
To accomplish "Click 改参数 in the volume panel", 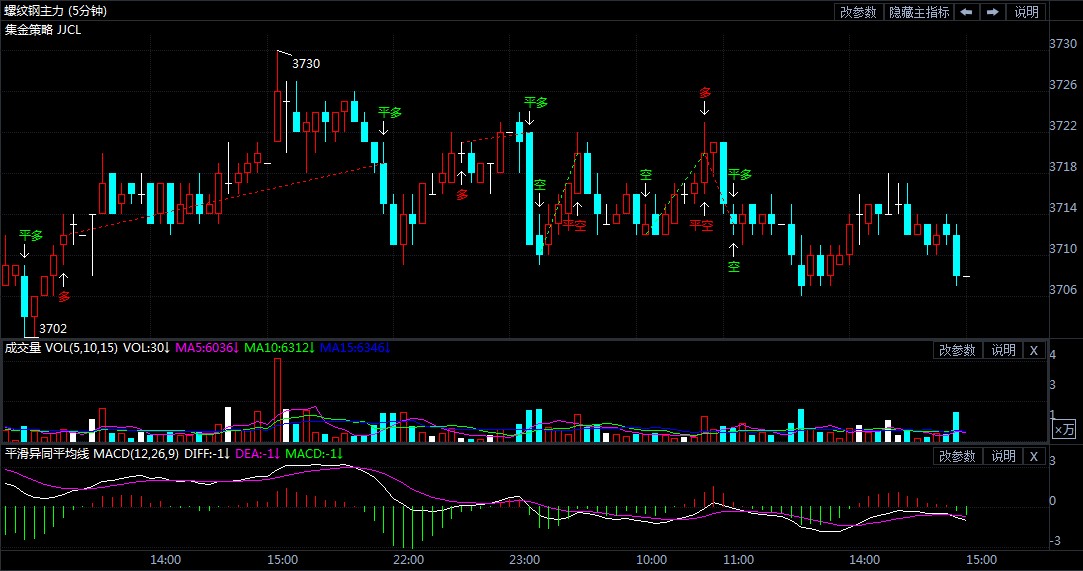I will (956, 350).
